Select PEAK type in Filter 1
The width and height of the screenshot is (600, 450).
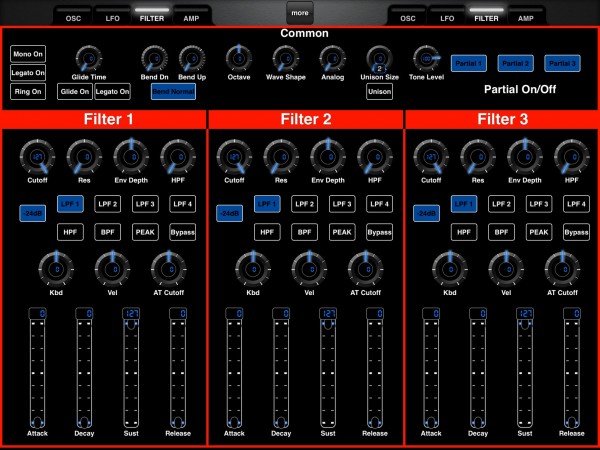coord(145,232)
